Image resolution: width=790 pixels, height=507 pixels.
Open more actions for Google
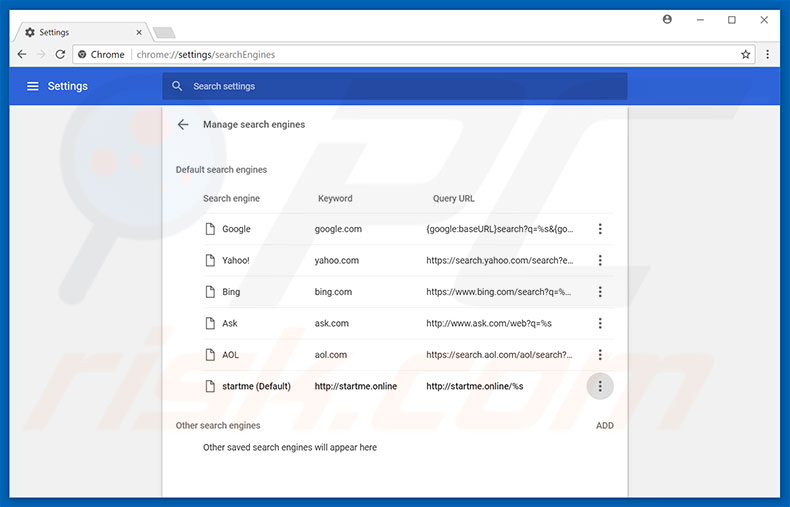click(x=600, y=229)
